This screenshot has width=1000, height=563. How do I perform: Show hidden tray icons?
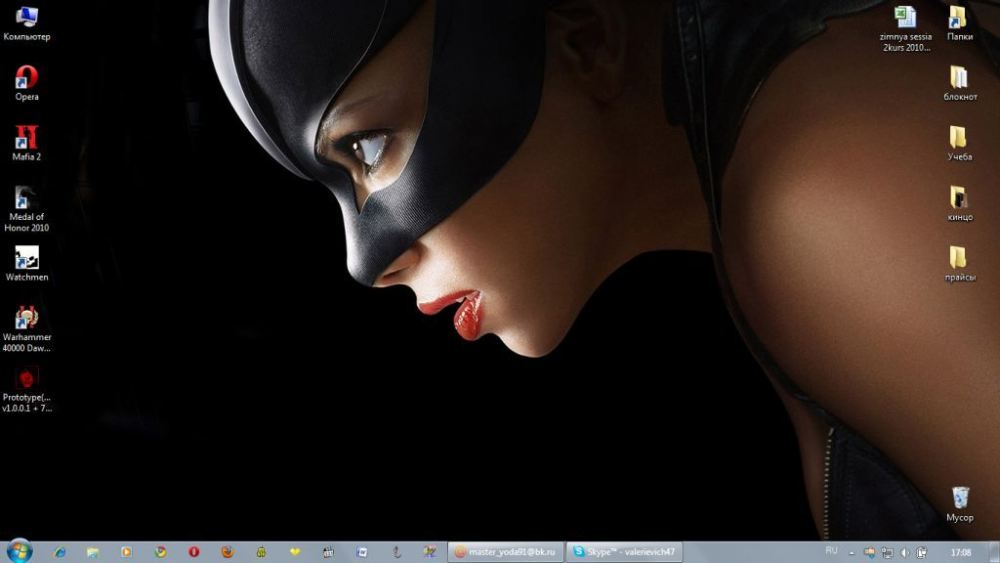(x=853, y=552)
